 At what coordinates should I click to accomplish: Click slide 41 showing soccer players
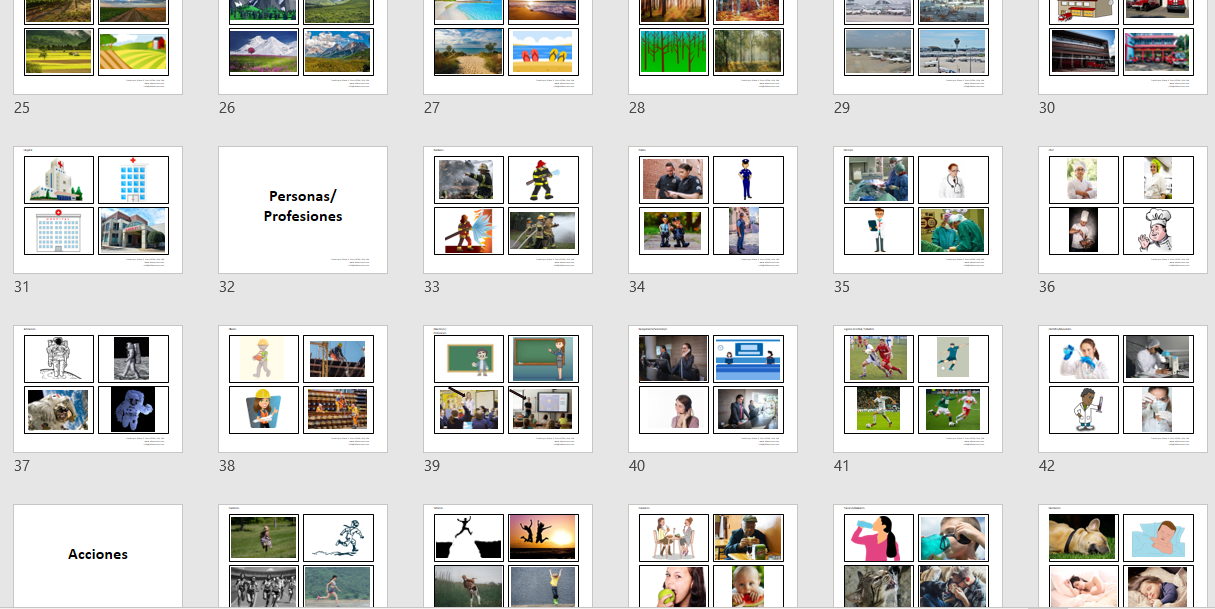pyautogui.click(x=918, y=389)
